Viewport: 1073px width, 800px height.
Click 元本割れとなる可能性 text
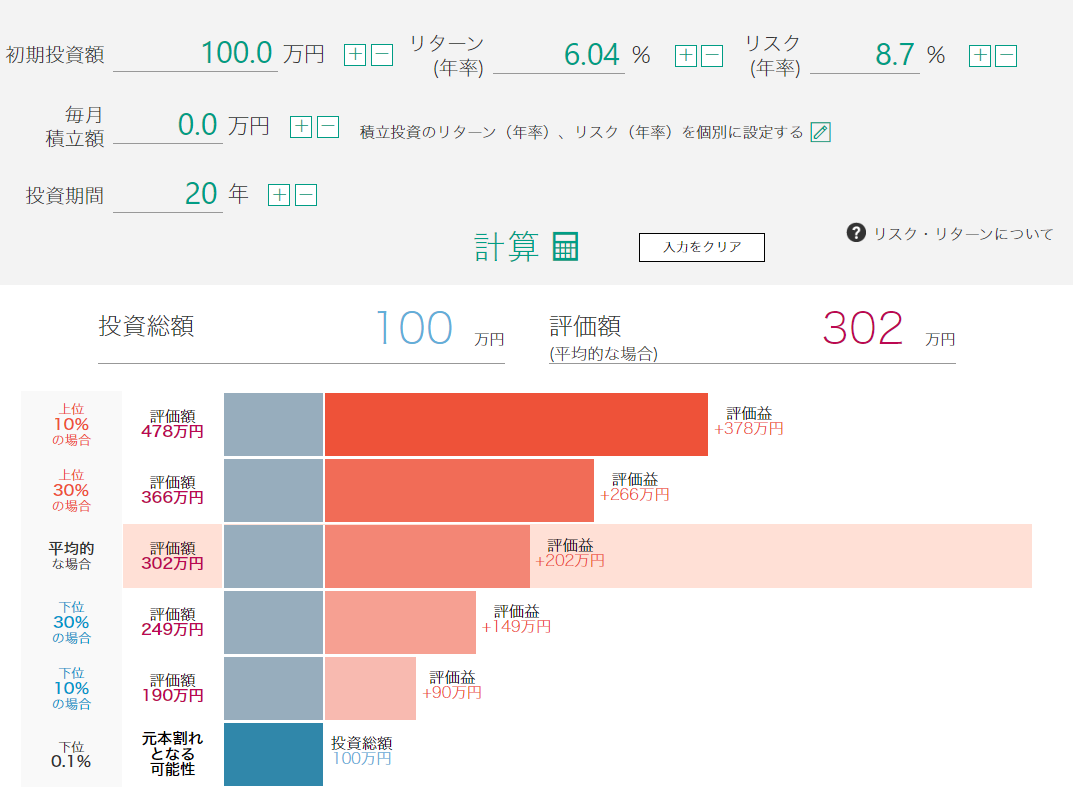point(172,753)
